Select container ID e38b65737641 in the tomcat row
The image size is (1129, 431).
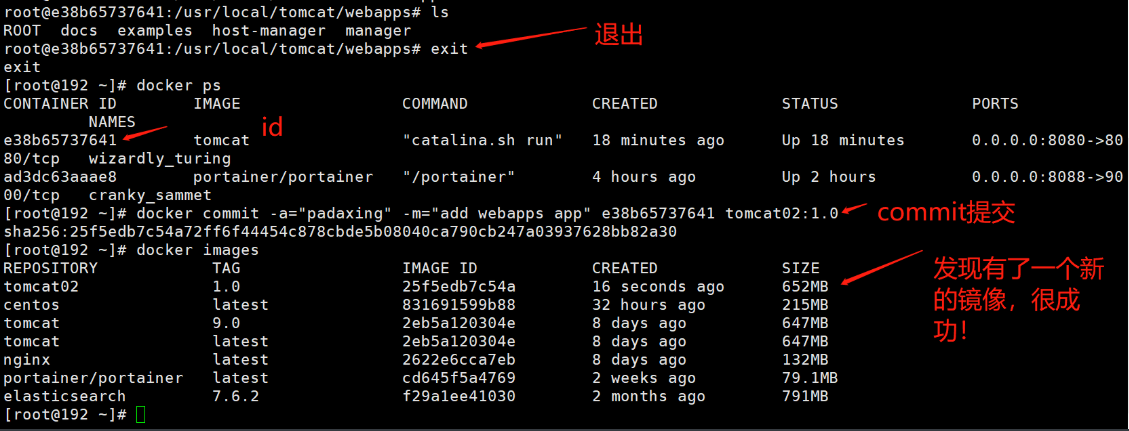coord(60,140)
